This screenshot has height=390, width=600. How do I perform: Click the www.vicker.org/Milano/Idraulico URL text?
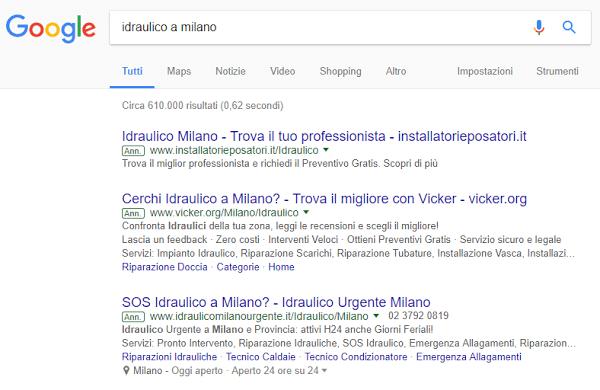pyautogui.click(x=224, y=212)
